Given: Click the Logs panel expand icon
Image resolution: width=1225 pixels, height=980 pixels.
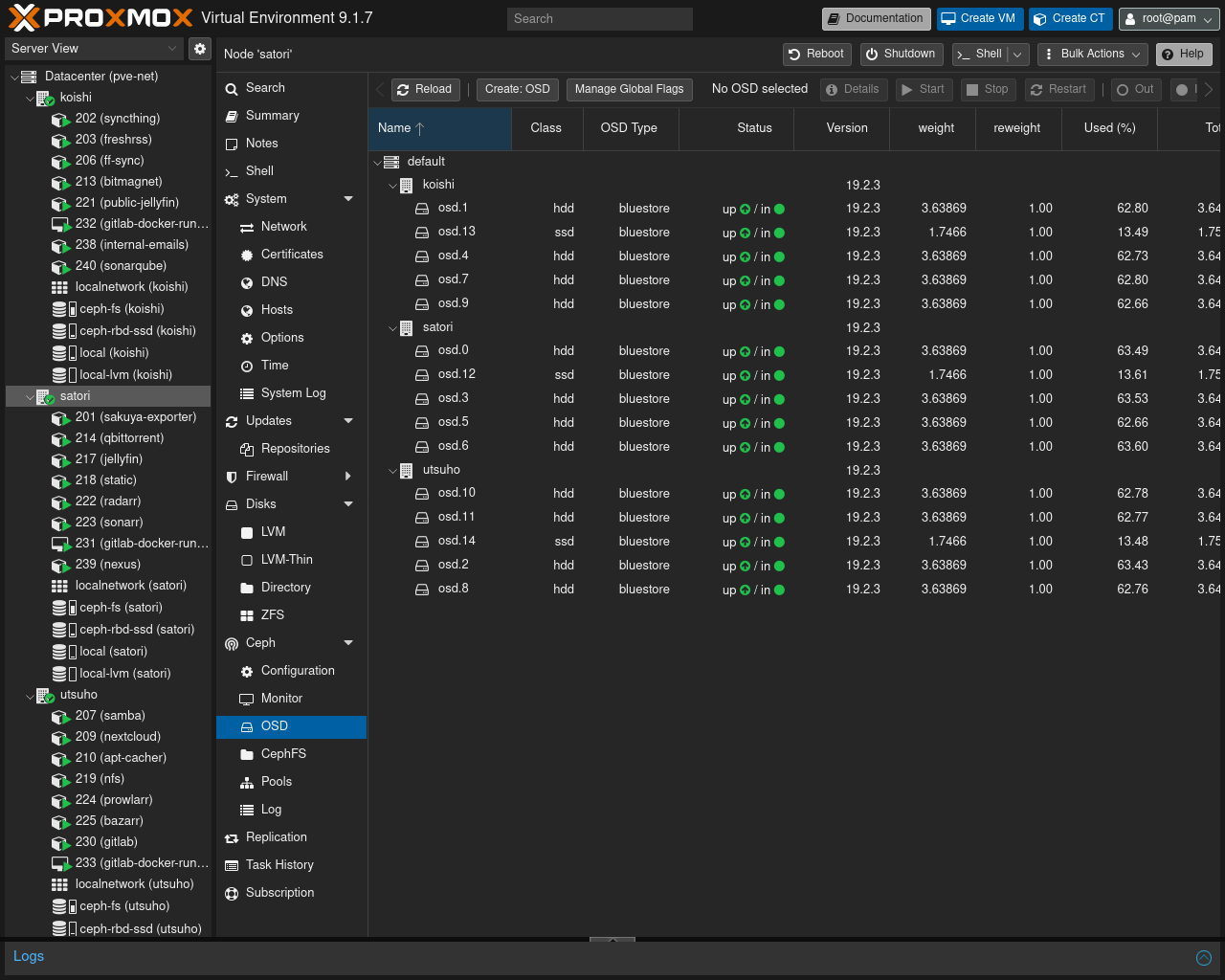Looking at the screenshot, I should (x=1204, y=958).
